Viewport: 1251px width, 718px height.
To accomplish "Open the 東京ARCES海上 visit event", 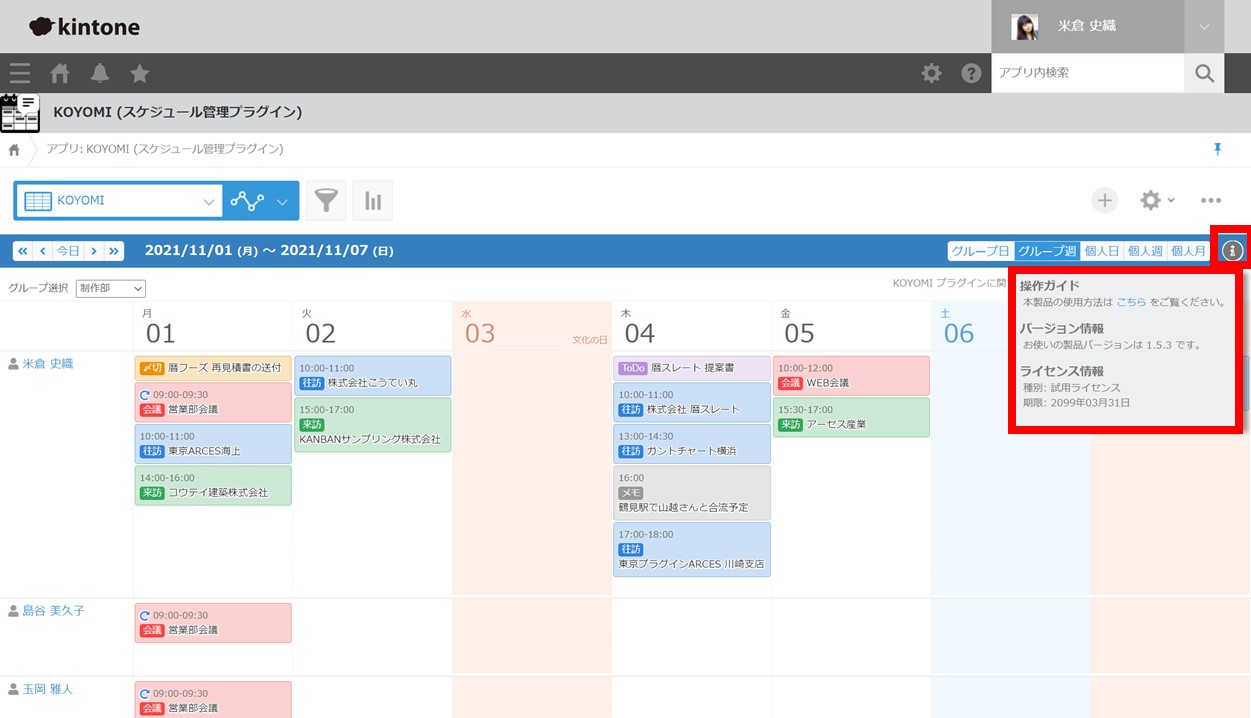I will [213, 444].
